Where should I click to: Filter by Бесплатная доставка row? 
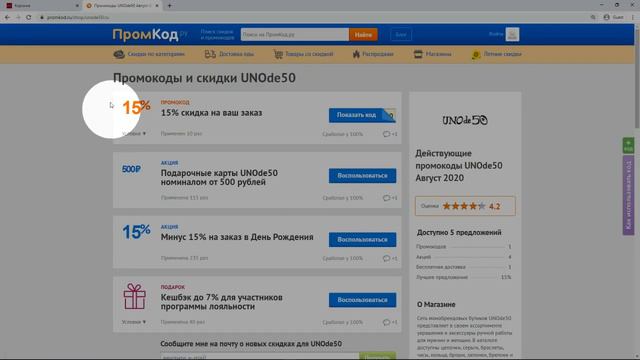(x=463, y=267)
